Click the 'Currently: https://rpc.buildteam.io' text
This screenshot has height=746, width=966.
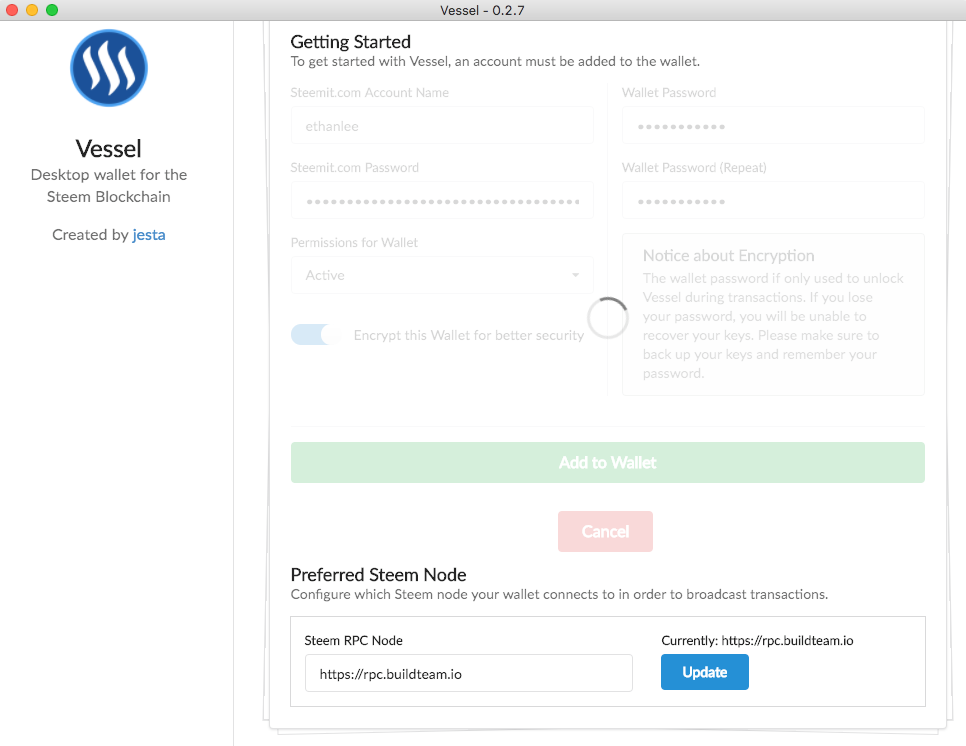[x=757, y=641]
